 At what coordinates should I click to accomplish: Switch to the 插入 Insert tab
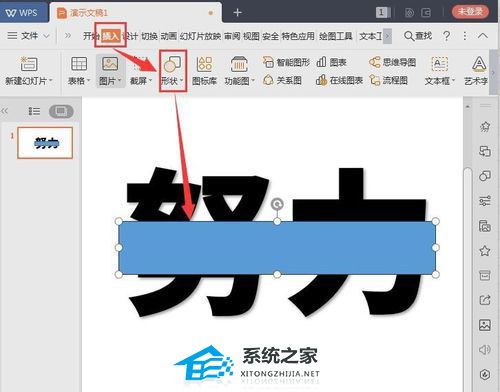pos(110,36)
